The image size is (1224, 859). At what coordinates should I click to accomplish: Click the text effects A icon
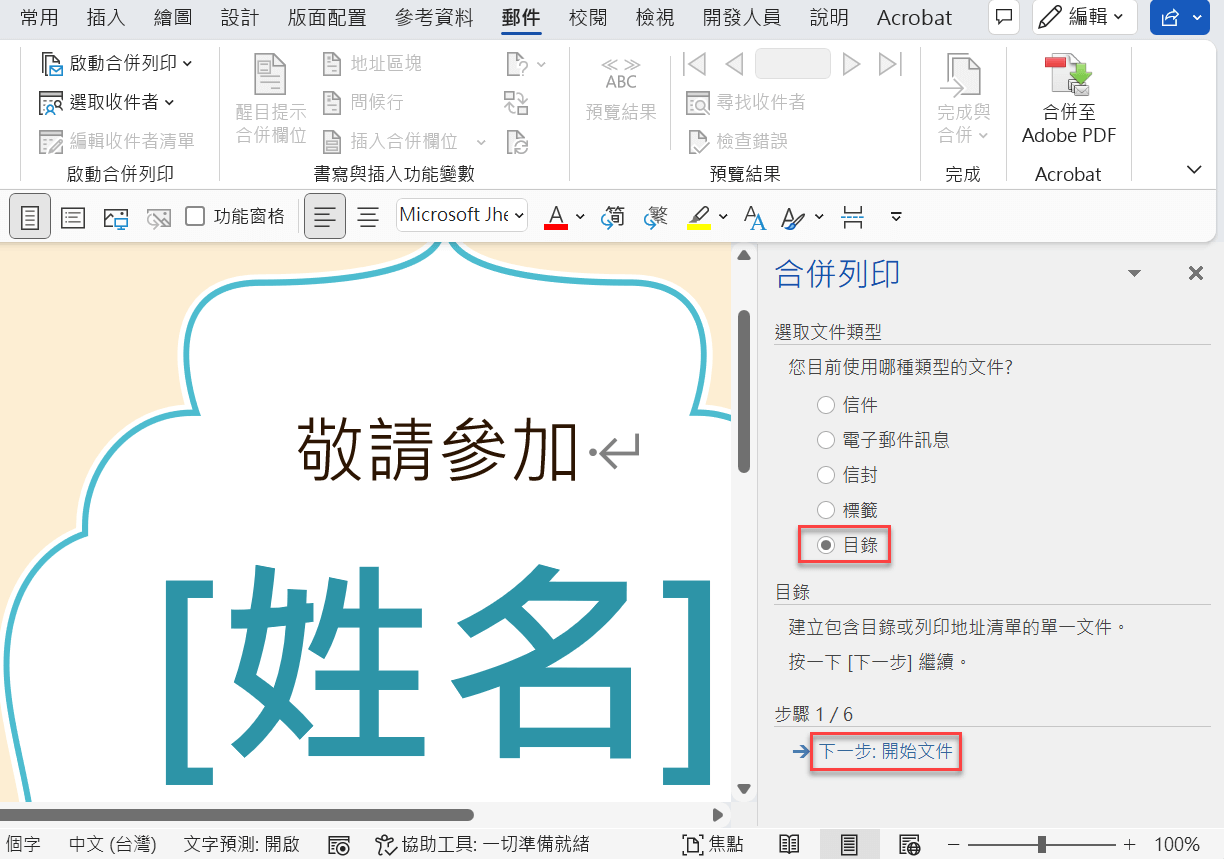[x=755, y=216]
